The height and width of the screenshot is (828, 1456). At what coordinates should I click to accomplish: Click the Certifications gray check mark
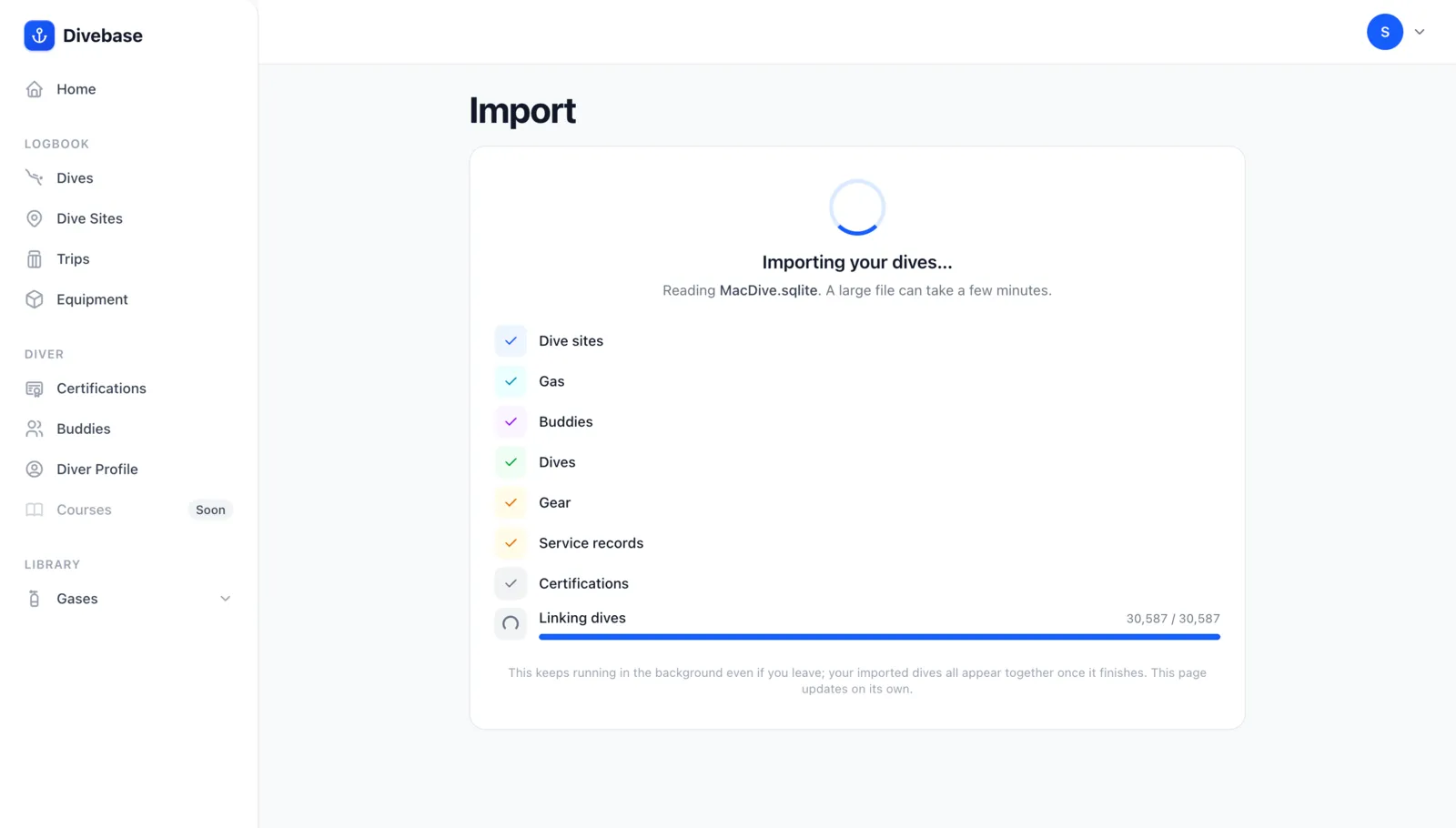511,584
